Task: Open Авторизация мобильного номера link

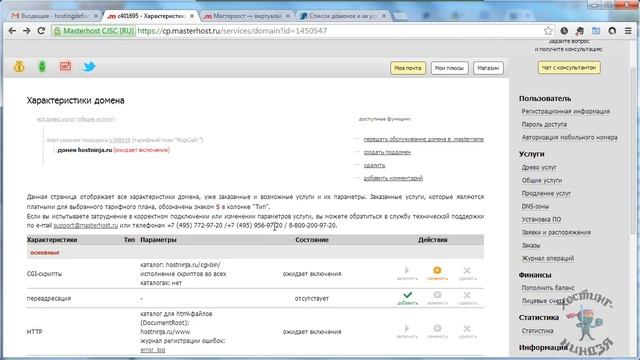Action: click(569, 138)
